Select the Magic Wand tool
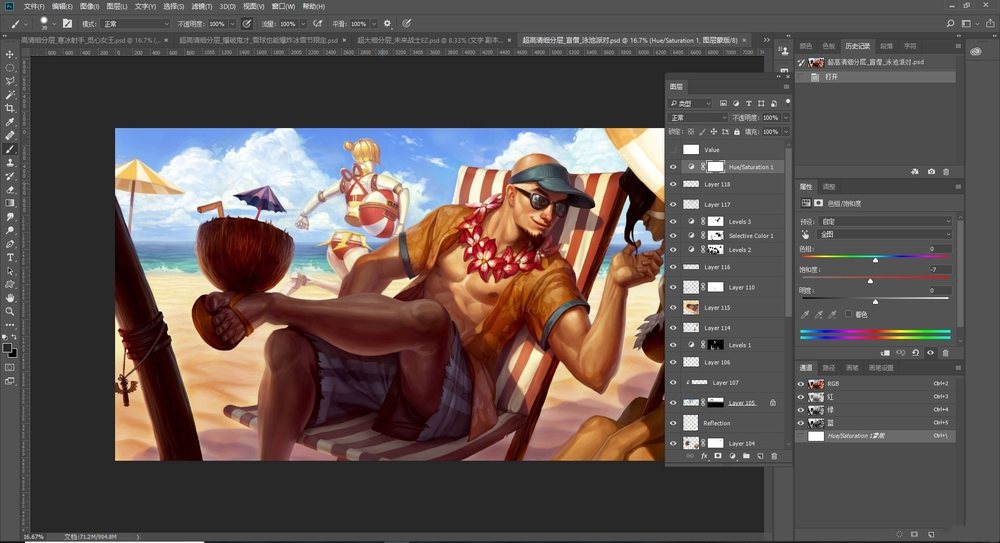The width and height of the screenshot is (1000, 543). [x=10, y=95]
